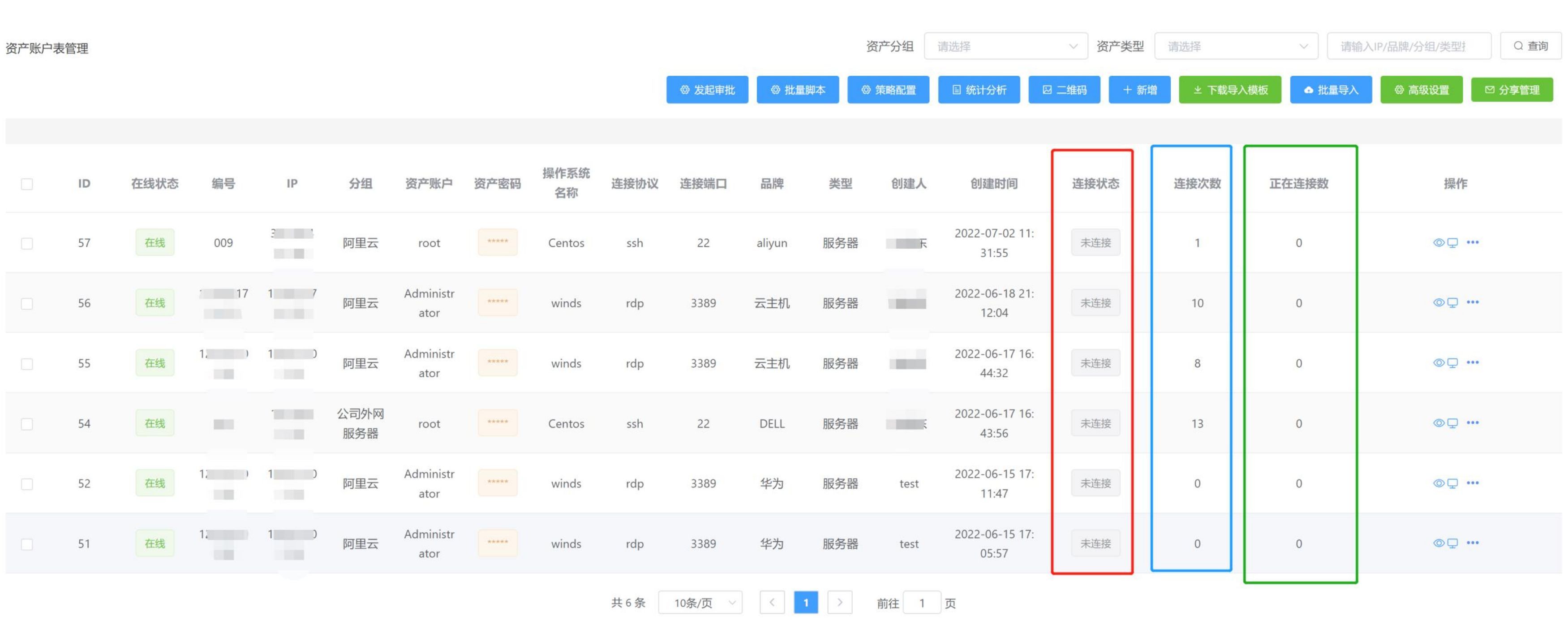Check the row with ID 55

(27, 364)
